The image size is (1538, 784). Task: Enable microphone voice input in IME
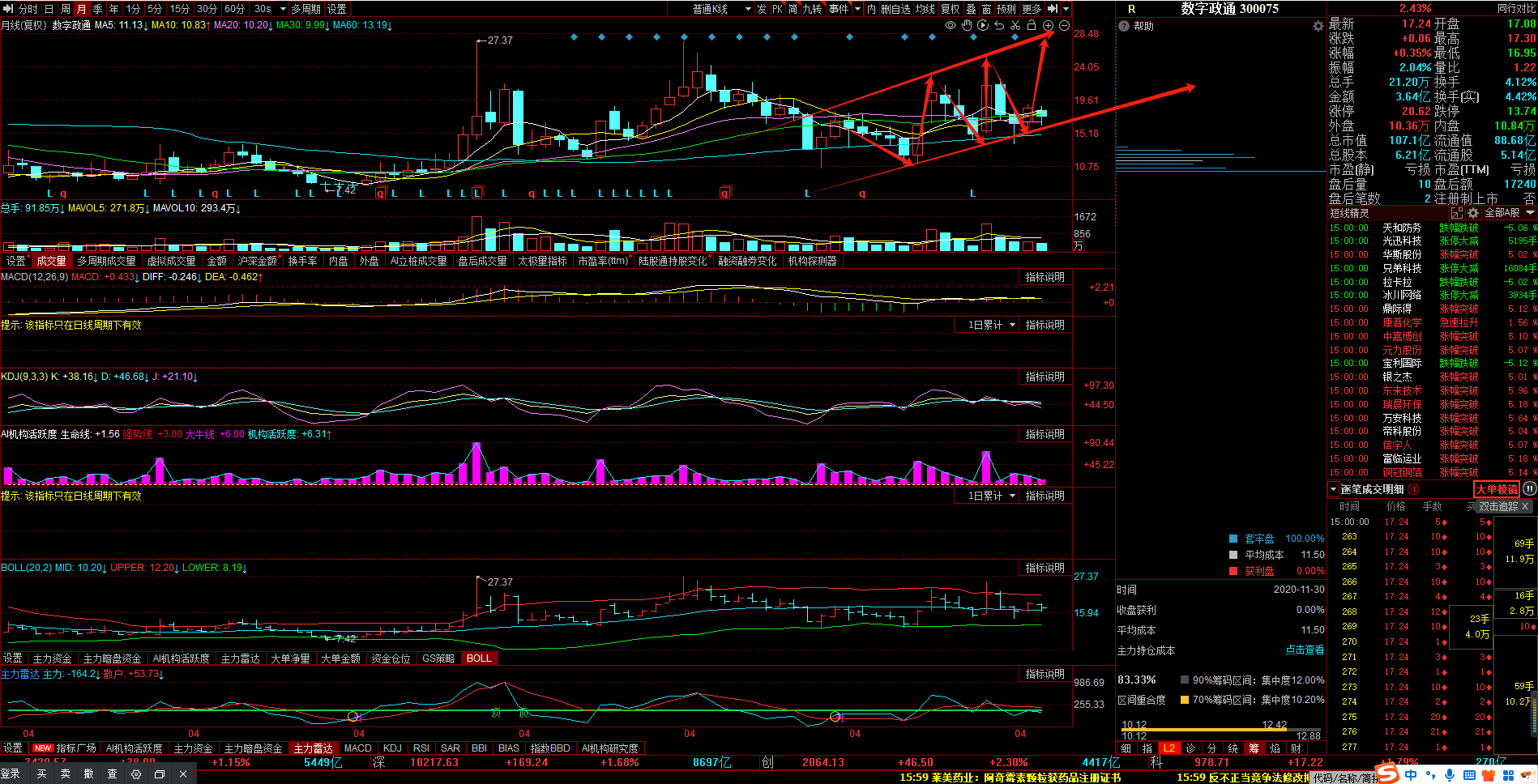[1450, 775]
